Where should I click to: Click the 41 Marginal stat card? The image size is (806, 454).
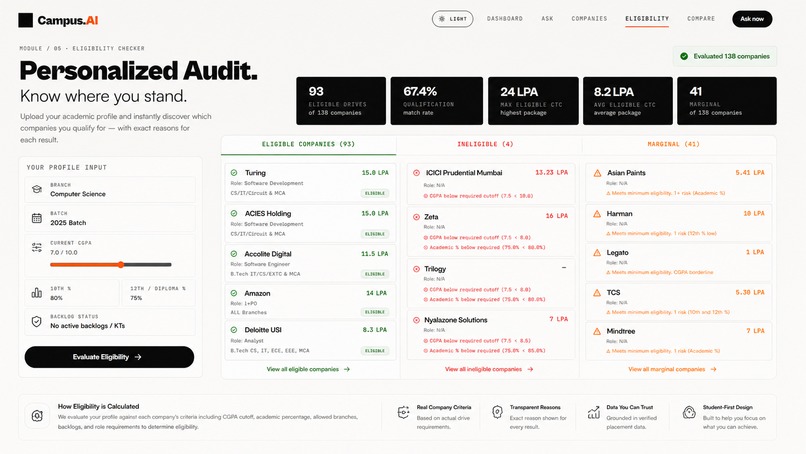pos(727,101)
